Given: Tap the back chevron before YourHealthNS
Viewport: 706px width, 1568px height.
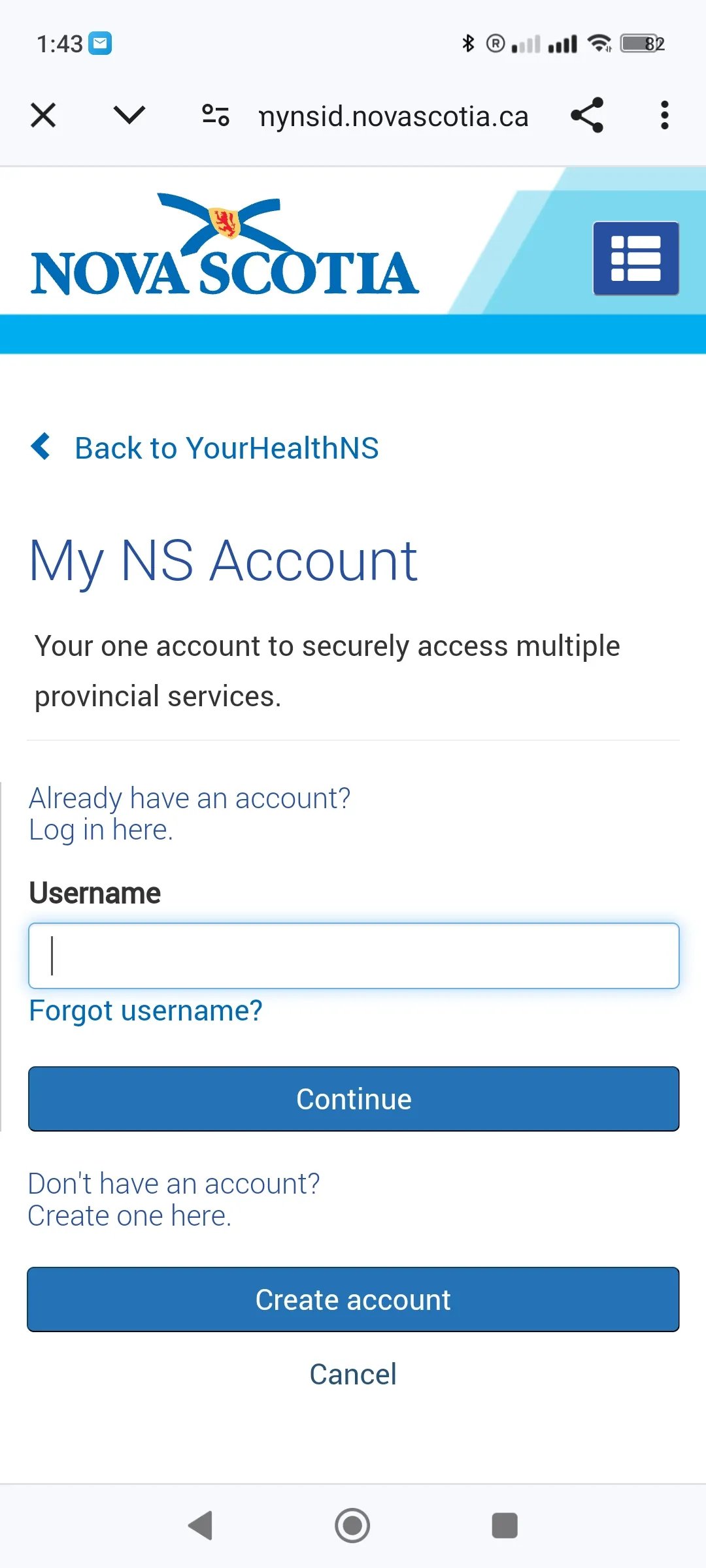Looking at the screenshot, I should point(41,447).
